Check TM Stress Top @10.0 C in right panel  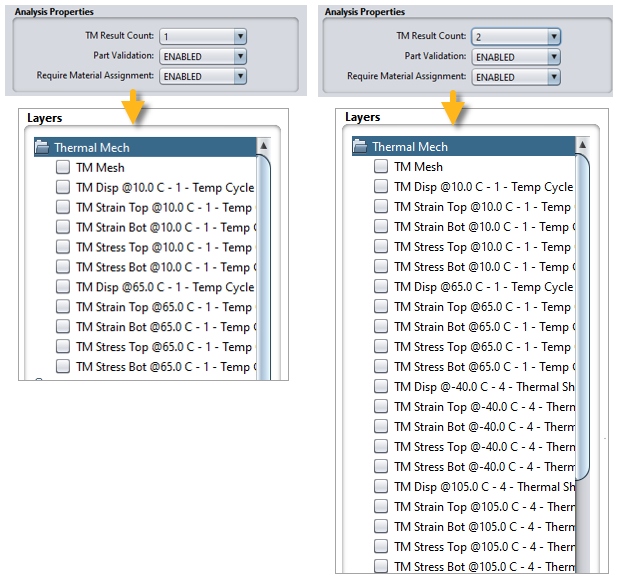point(381,246)
